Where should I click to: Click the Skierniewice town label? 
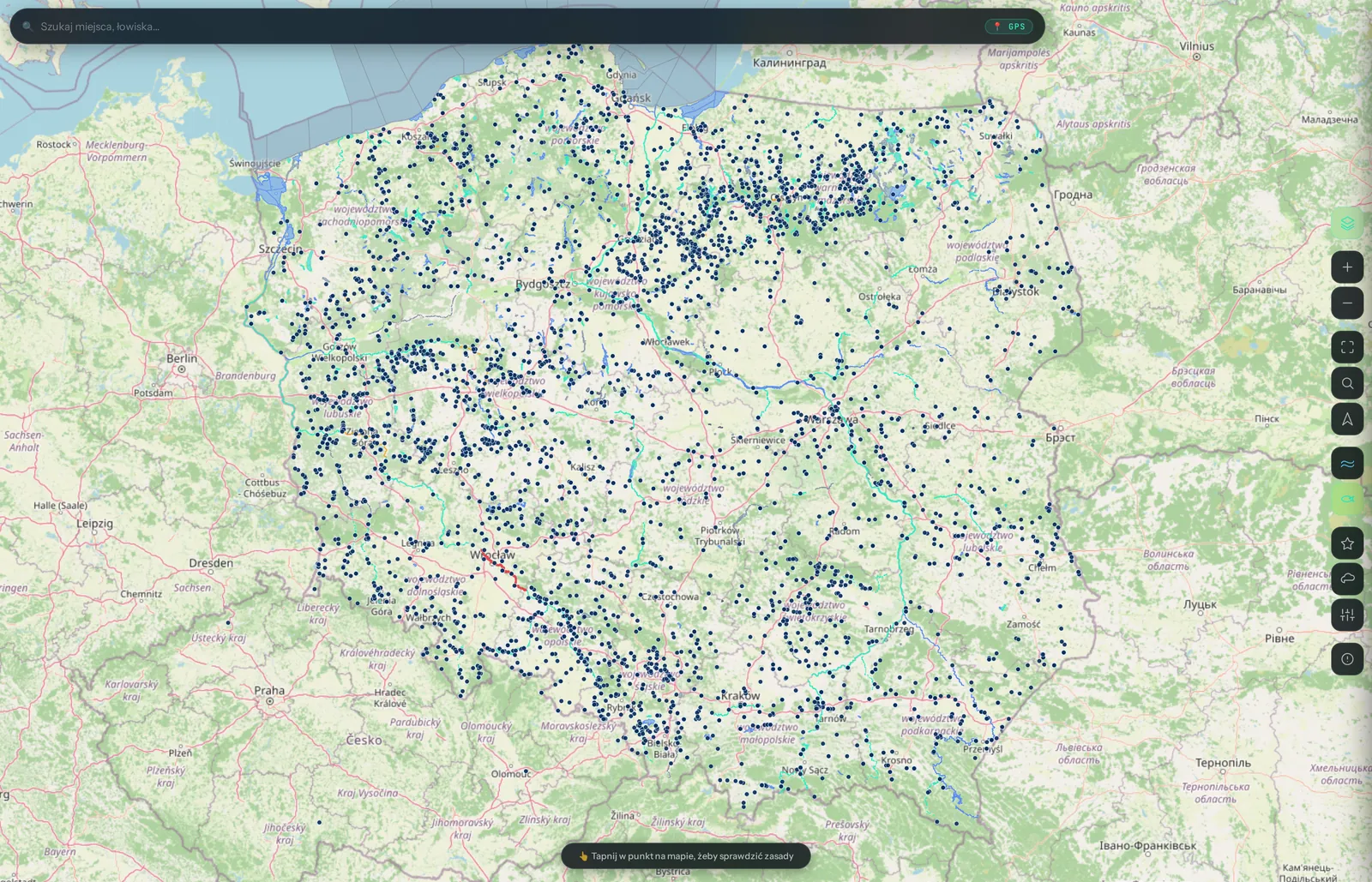[x=758, y=440]
